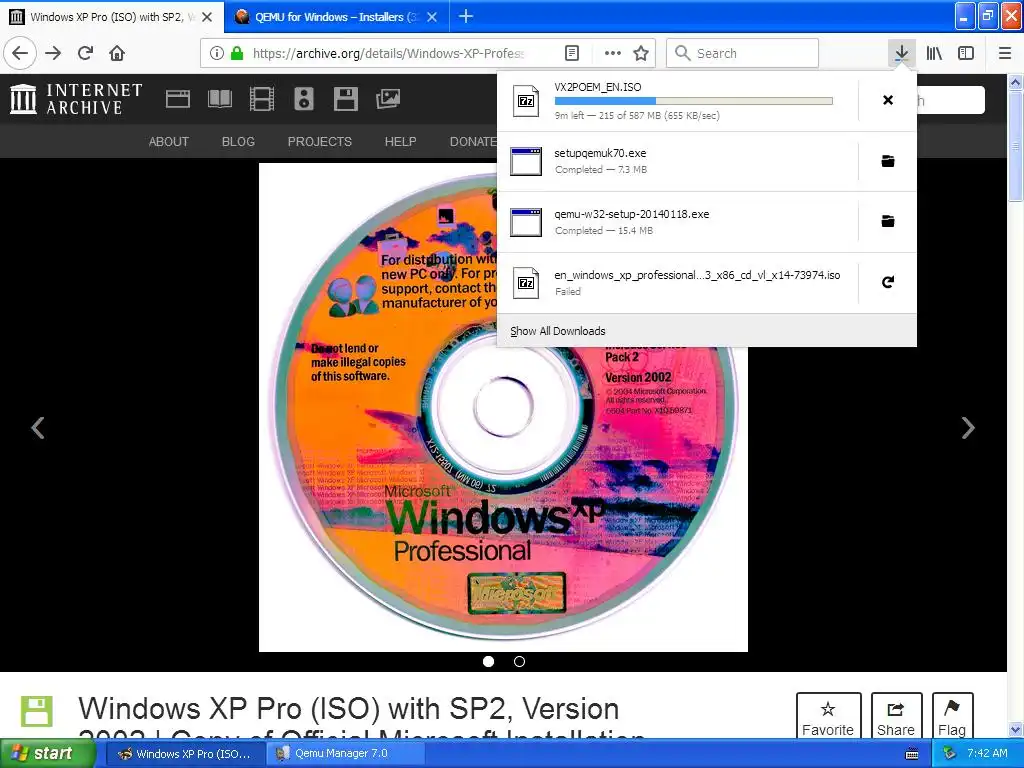Bookmark this page with the star
The height and width of the screenshot is (768, 1024).
pyautogui.click(x=641, y=53)
